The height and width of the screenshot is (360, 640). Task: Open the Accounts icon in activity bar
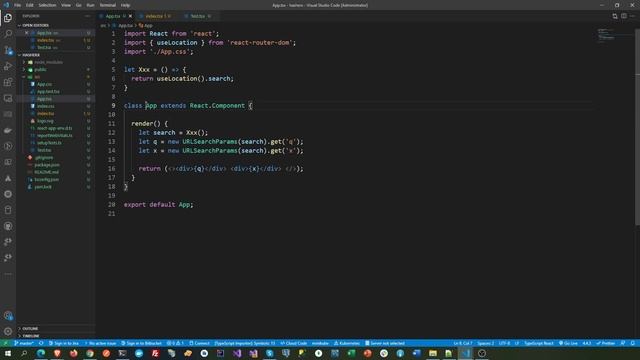tap(8, 316)
